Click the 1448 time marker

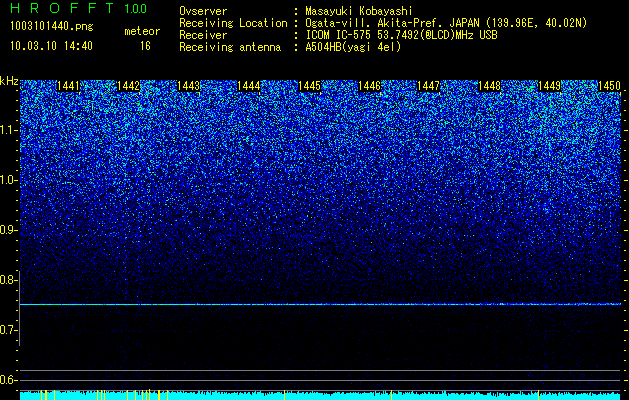pyautogui.click(x=489, y=86)
